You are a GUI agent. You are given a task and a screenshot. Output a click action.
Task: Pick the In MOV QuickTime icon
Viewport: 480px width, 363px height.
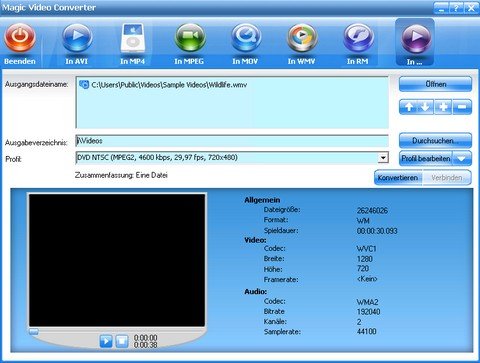pyautogui.click(x=246, y=37)
